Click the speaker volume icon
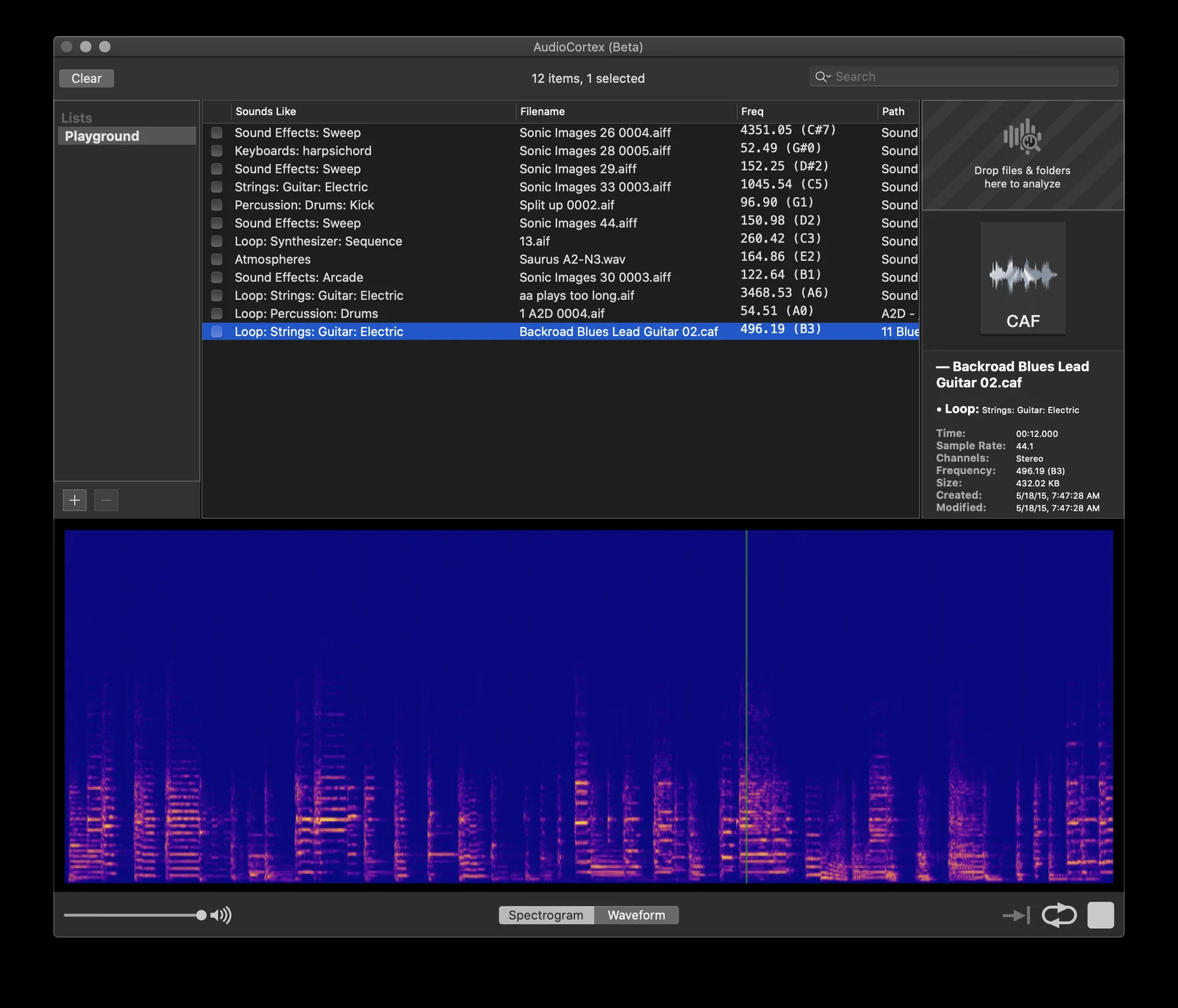The image size is (1178, 1008). 221,915
